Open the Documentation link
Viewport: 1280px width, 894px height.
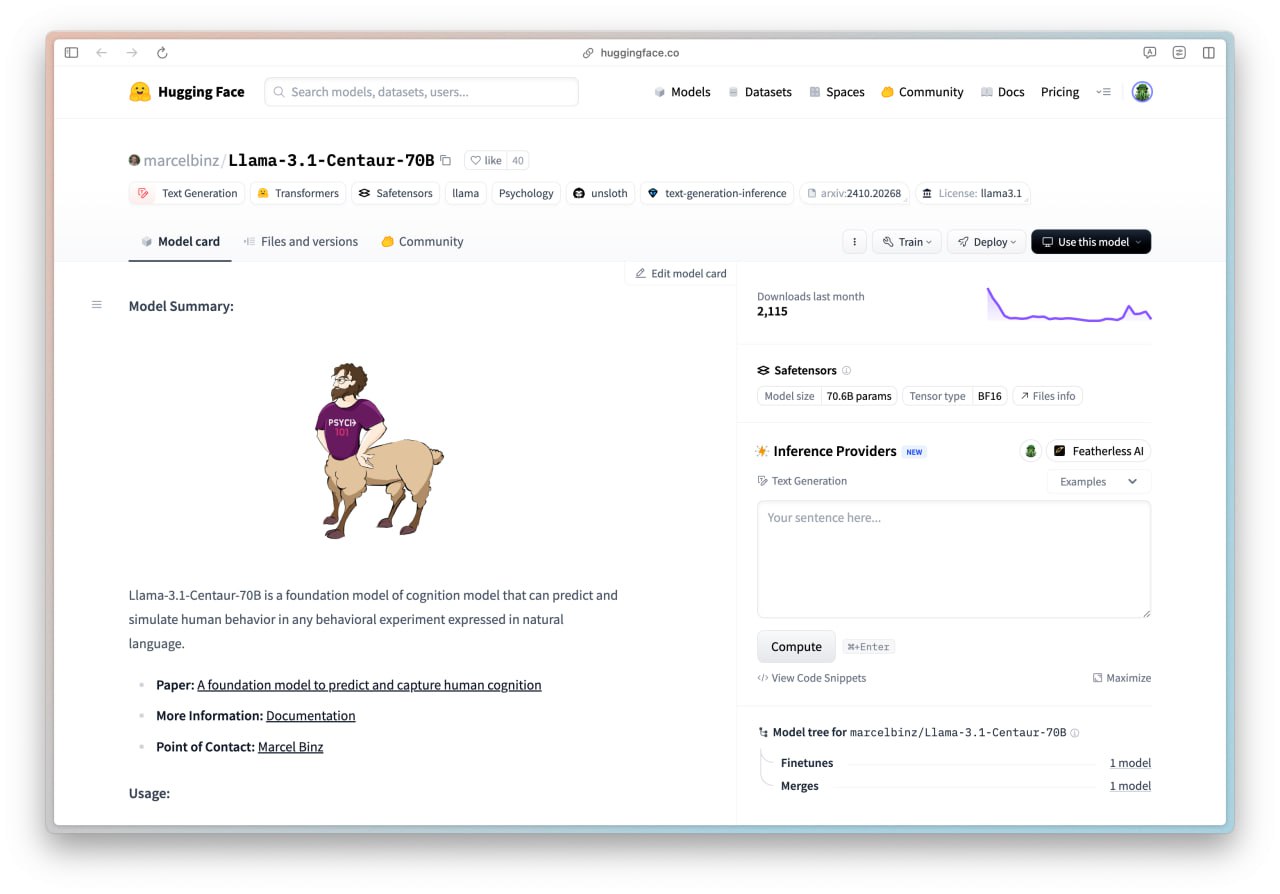[x=310, y=716]
